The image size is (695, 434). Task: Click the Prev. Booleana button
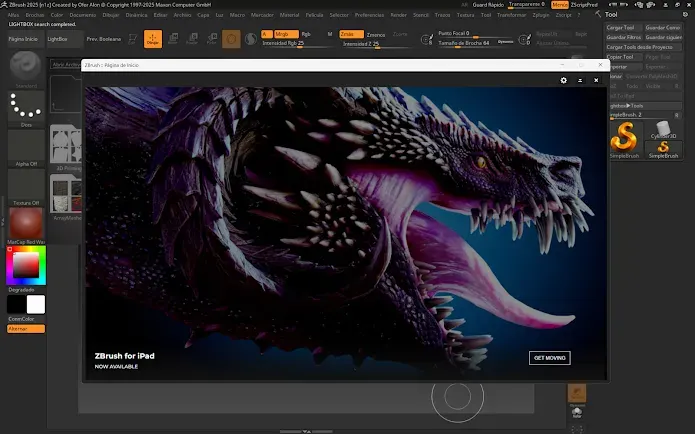click(104, 39)
